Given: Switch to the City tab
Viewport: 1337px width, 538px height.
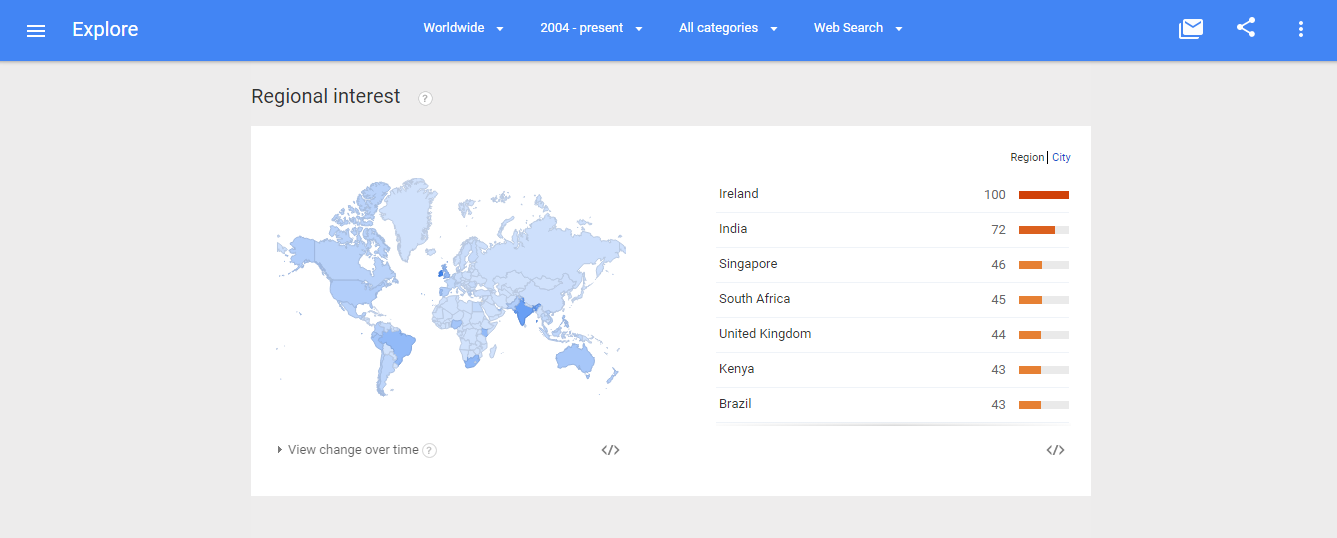Looking at the screenshot, I should [x=1061, y=157].
